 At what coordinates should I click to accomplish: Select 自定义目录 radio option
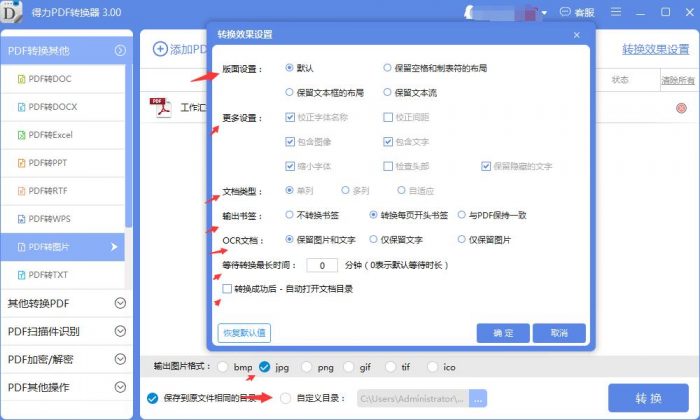[x=285, y=398]
